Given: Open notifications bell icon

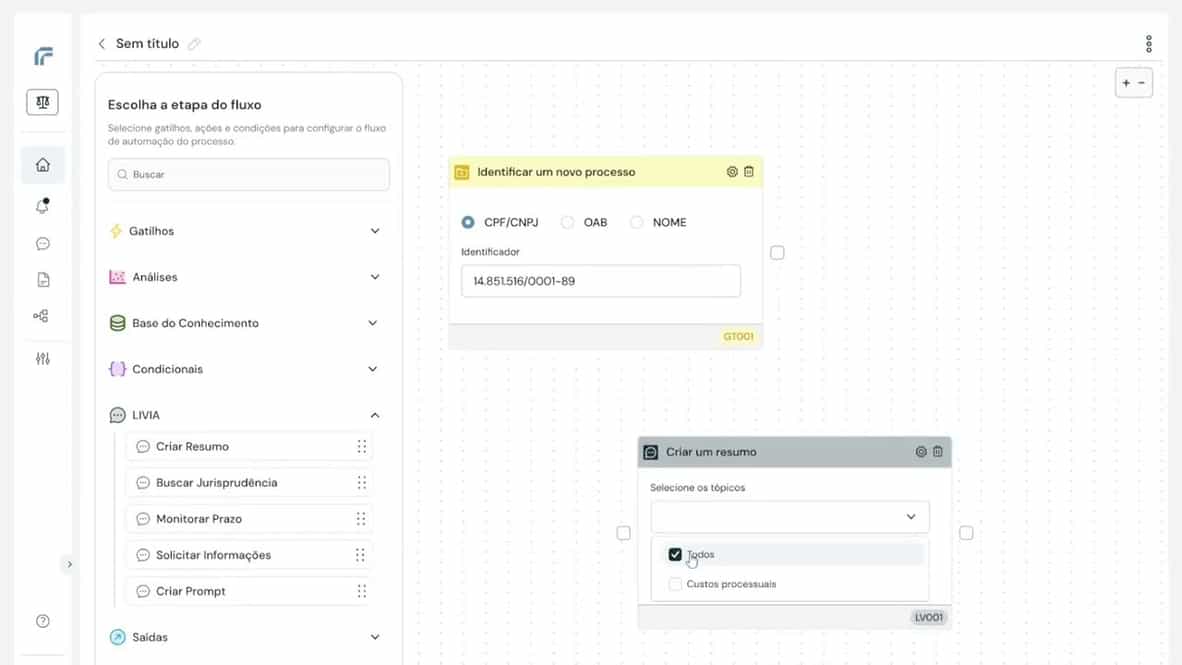Looking at the screenshot, I should click(x=43, y=206).
